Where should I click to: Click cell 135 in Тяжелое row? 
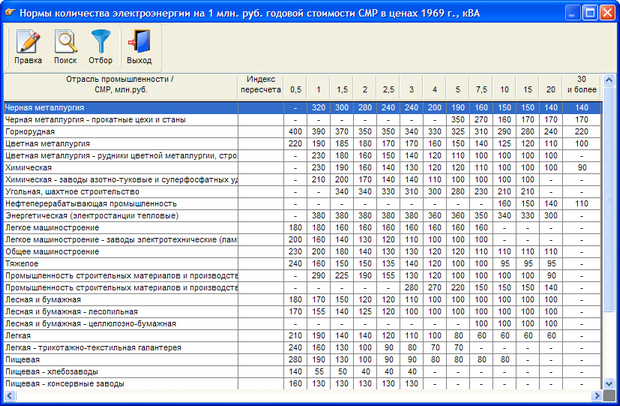click(x=388, y=264)
